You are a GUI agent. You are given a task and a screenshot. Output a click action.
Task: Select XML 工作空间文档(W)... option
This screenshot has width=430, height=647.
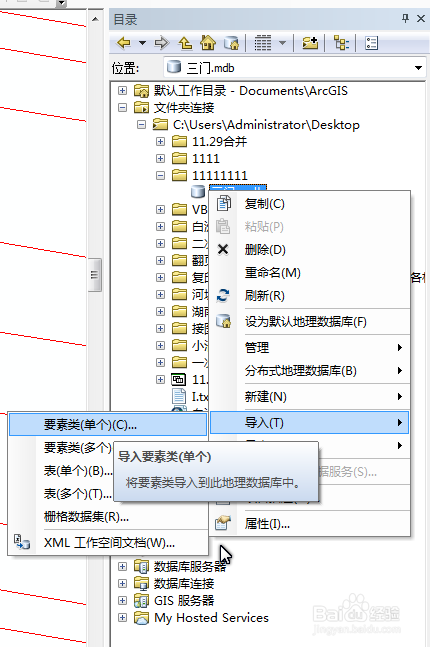108,543
